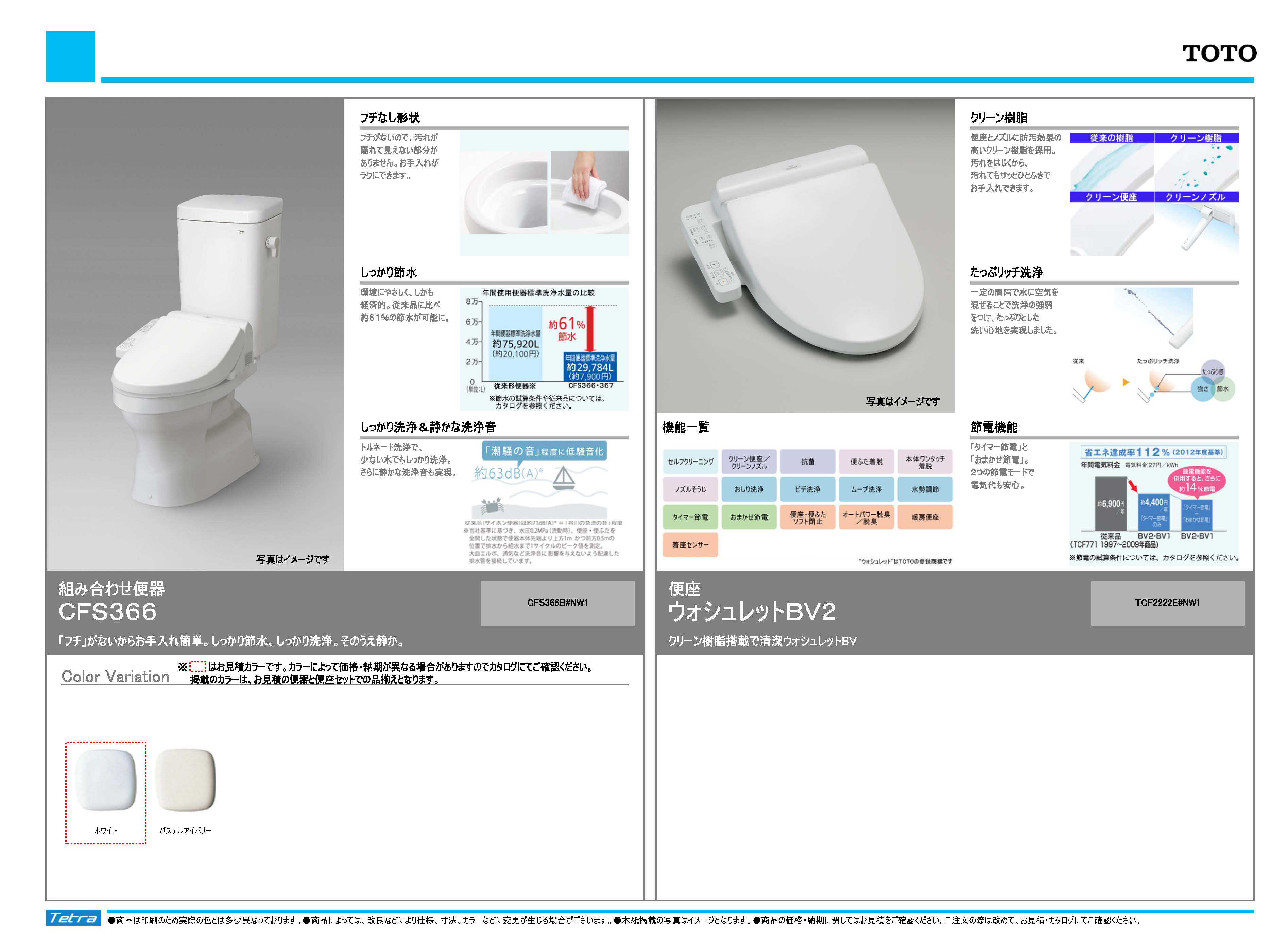
Task: Click the 便座・便ふたソフト閉止 feature tile
Action: [808, 517]
